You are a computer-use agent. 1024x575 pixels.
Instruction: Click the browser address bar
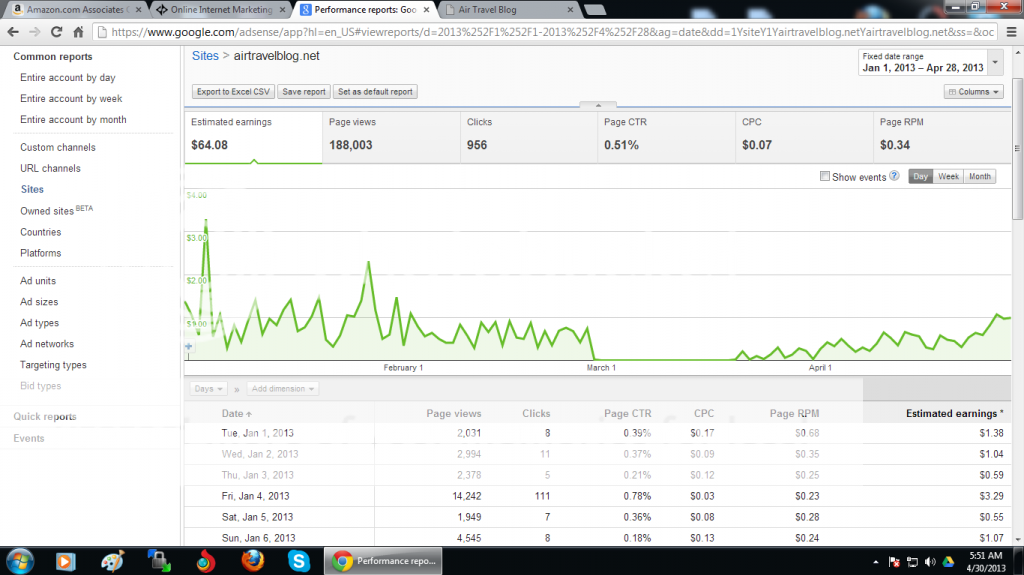[x=545, y=31]
